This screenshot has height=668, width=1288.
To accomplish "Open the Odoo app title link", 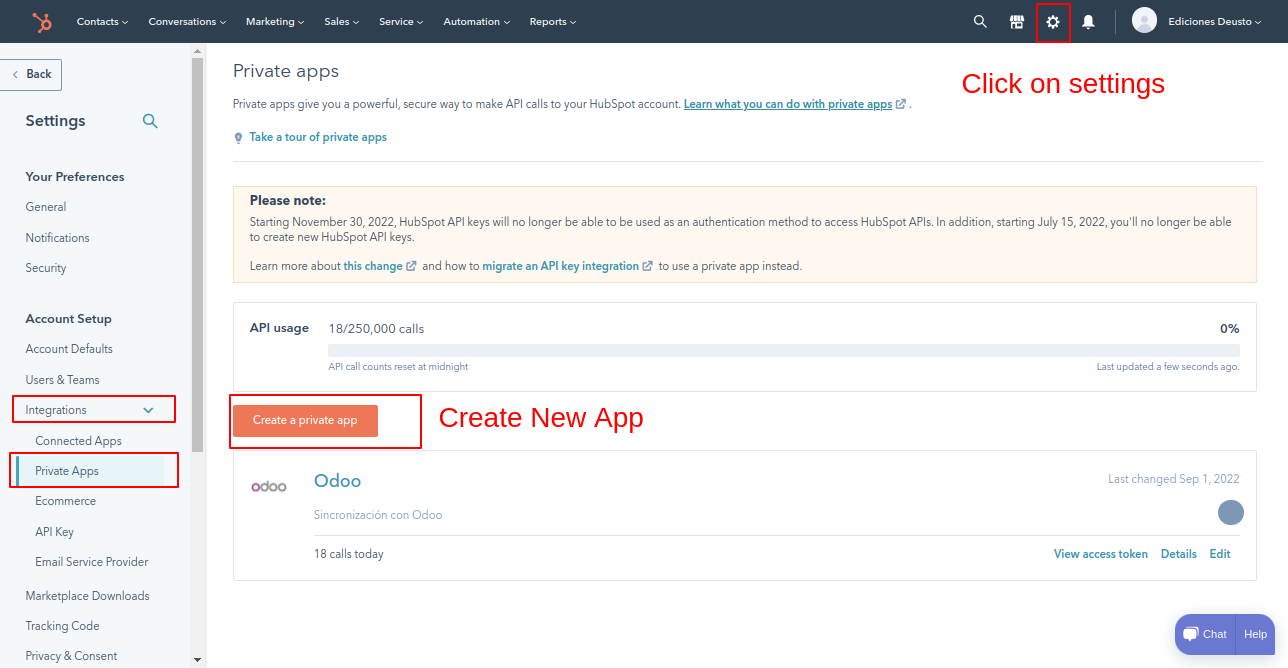I will tap(337, 481).
